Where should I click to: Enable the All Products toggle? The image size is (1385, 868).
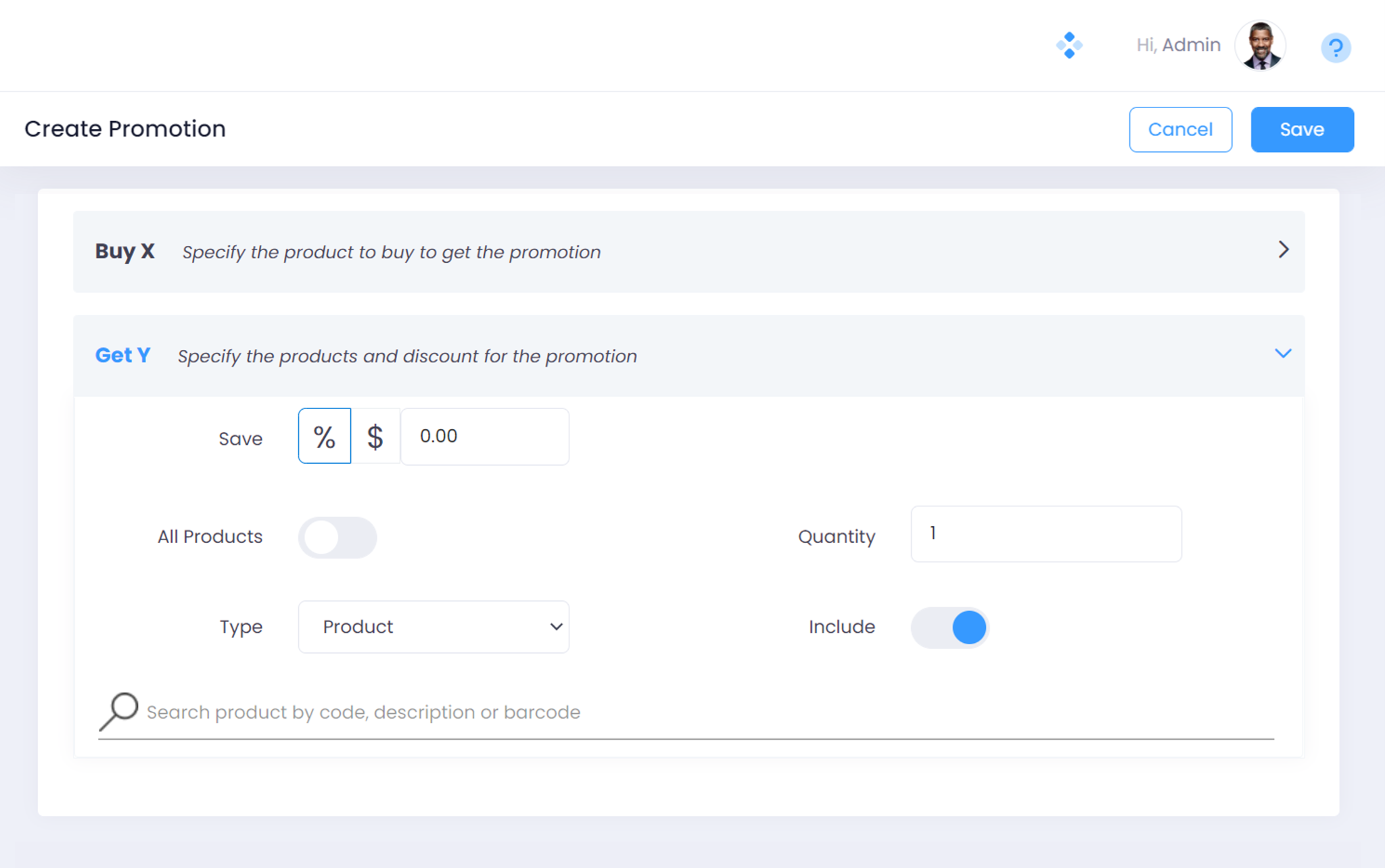[x=337, y=537]
